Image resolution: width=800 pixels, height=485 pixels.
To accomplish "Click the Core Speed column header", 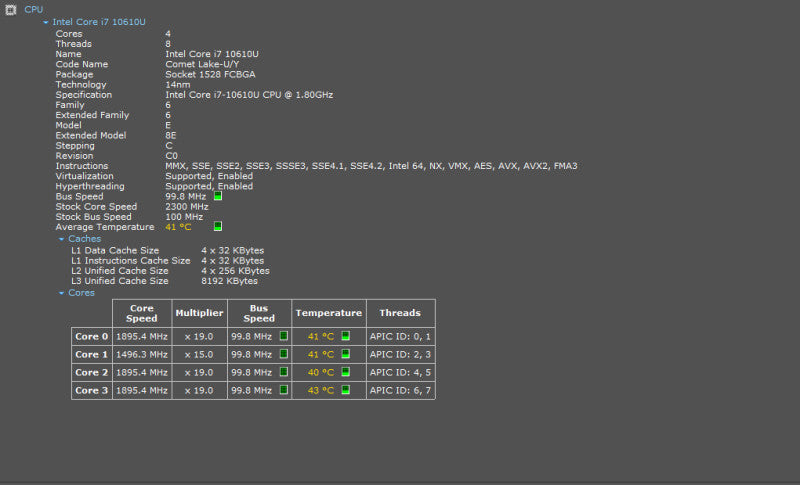I will (x=142, y=313).
